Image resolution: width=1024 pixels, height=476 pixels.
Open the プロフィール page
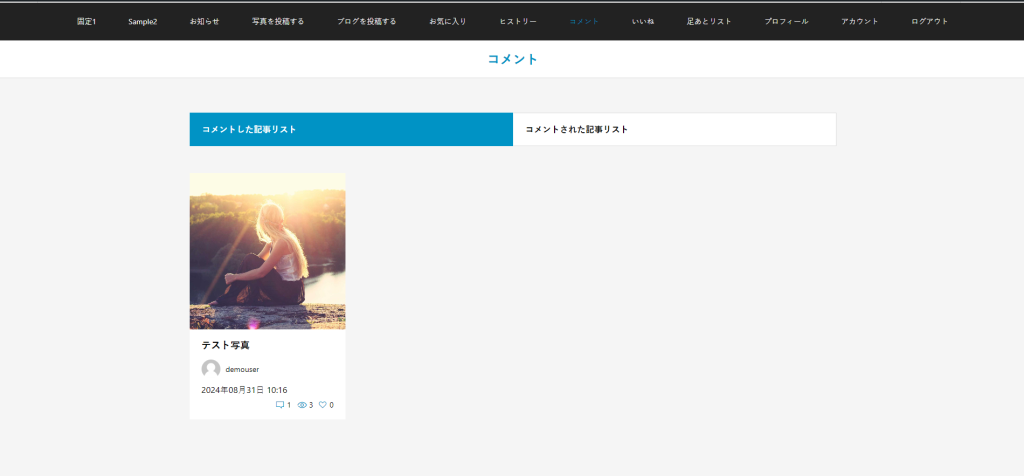coord(786,21)
